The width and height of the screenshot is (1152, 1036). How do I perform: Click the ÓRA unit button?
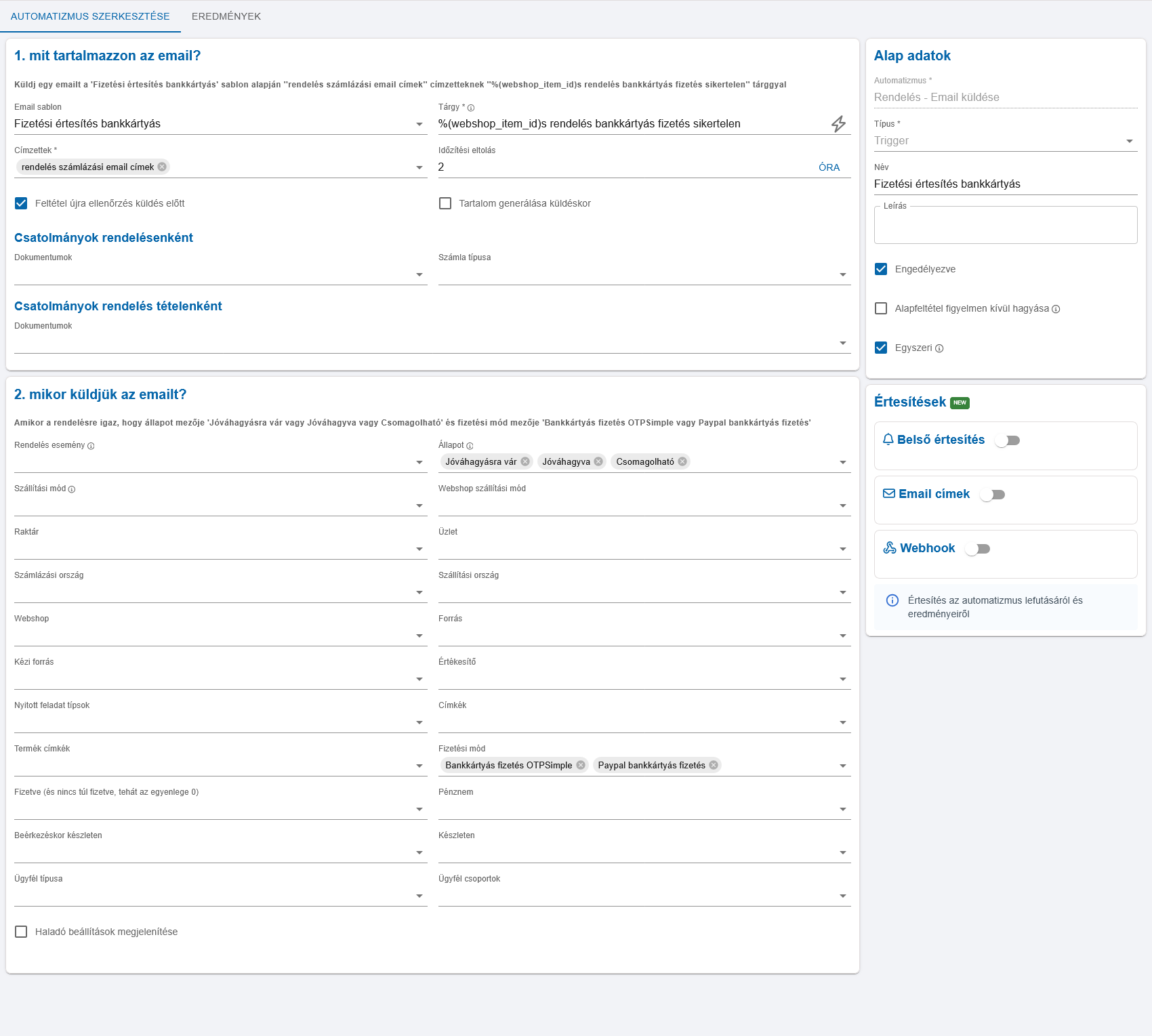point(829,167)
